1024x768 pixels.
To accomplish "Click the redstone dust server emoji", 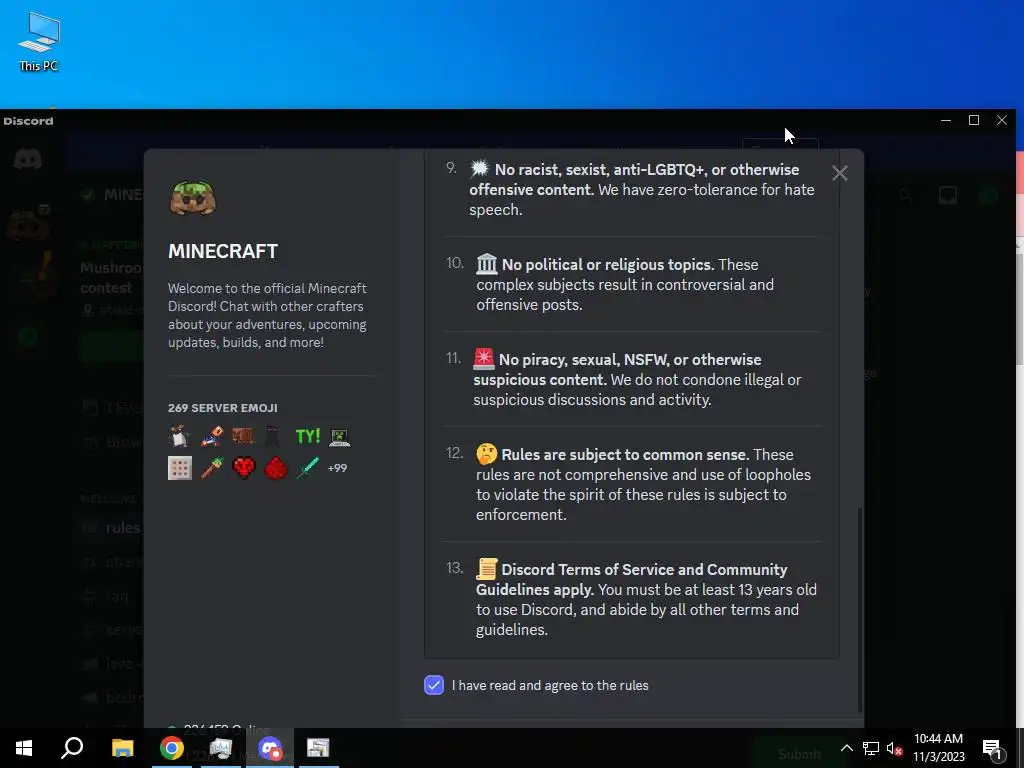I will (x=276, y=468).
